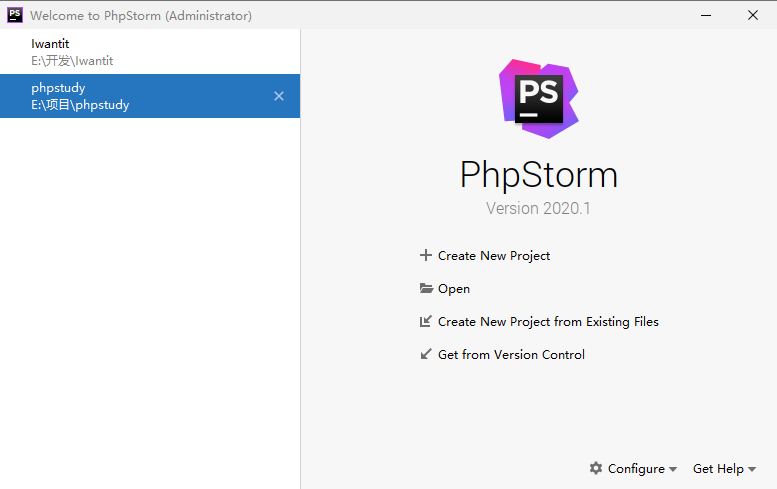Click the arrow icon for Version Control
The image size is (777, 489).
pos(426,354)
